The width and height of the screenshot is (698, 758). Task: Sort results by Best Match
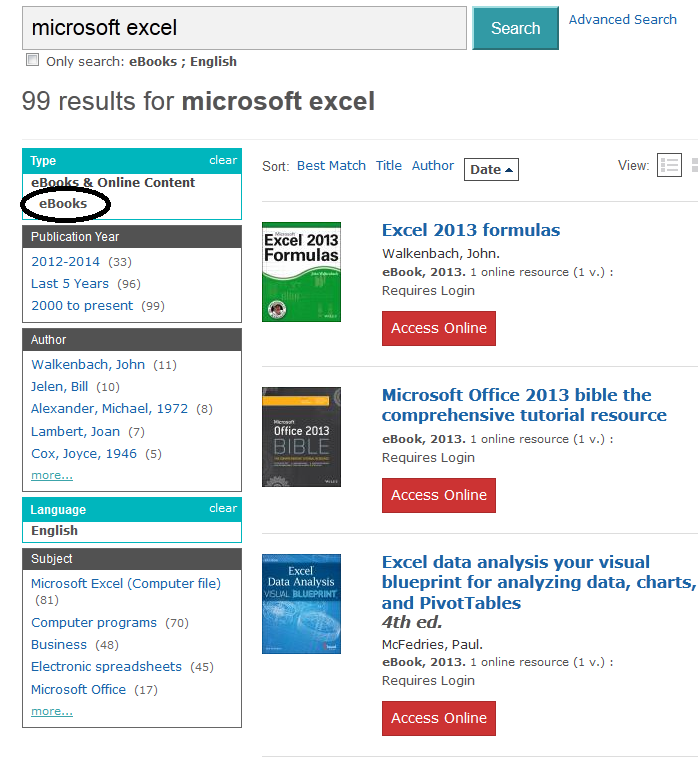[331, 166]
